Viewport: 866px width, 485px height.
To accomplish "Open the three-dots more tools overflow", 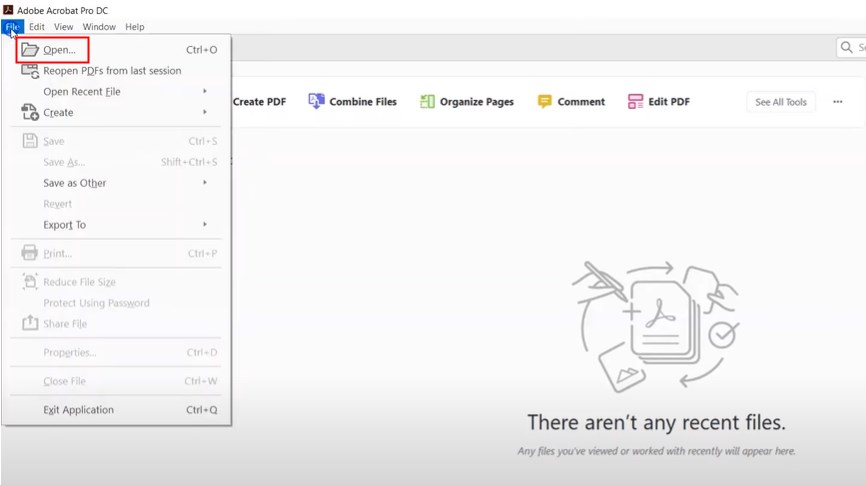I will point(837,101).
